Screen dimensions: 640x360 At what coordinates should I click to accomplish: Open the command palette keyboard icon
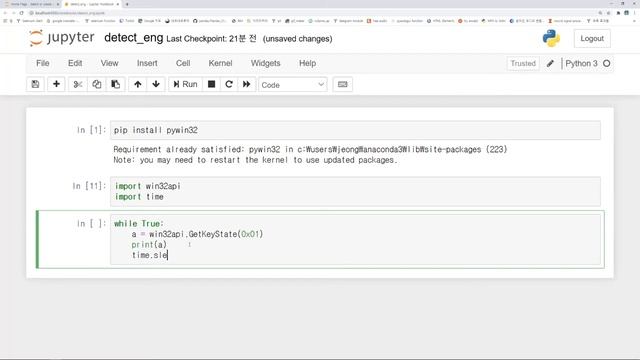coord(342,84)
